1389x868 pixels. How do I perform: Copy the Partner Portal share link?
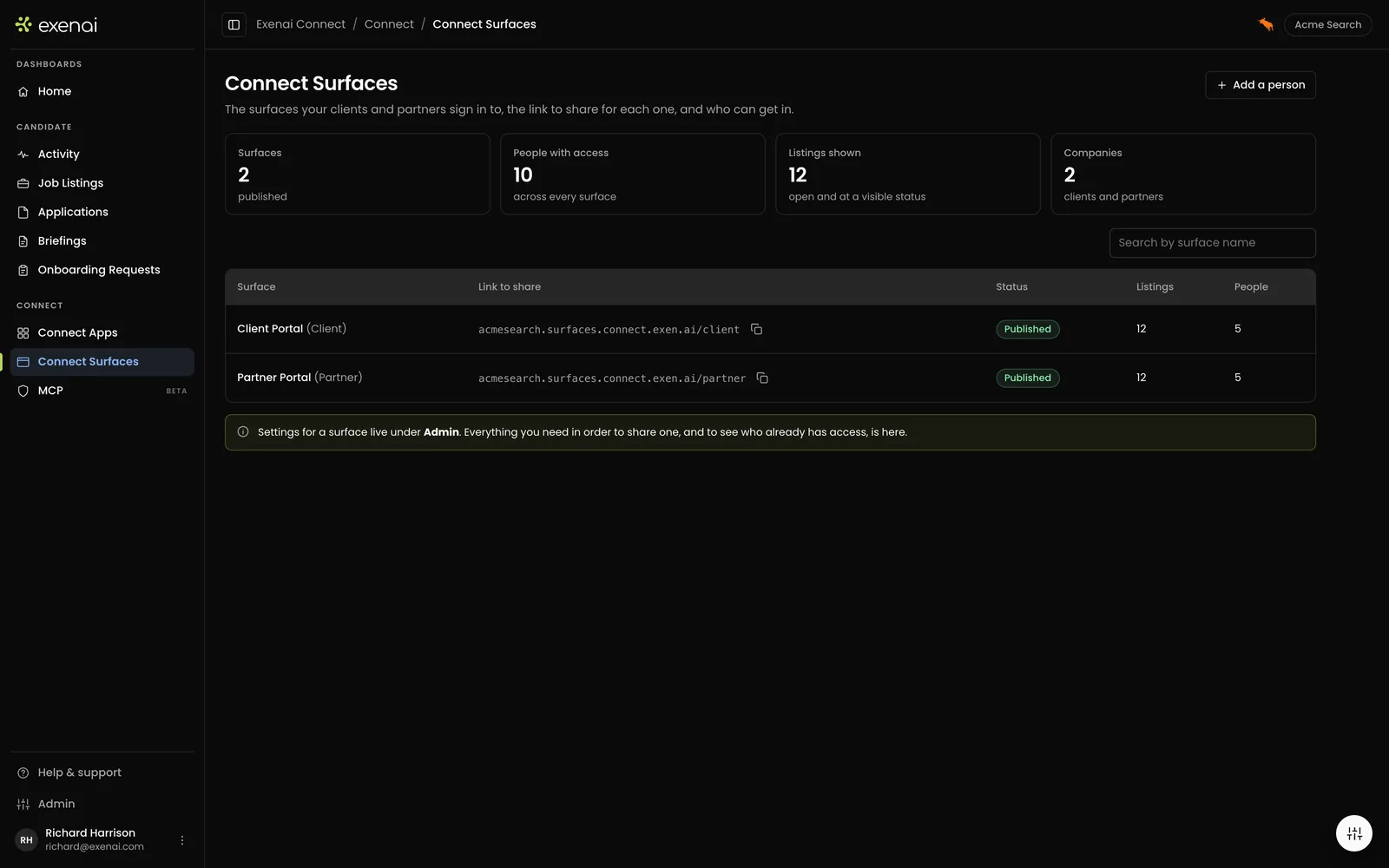point(762,378)
